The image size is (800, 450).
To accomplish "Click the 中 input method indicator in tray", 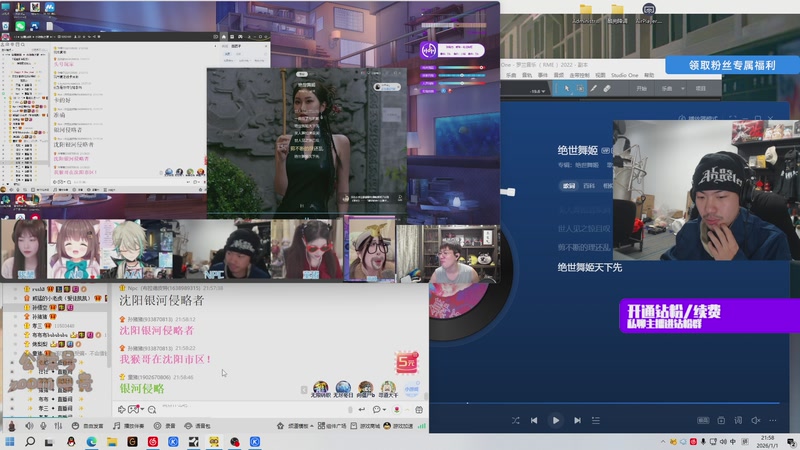I will [733, 441].
